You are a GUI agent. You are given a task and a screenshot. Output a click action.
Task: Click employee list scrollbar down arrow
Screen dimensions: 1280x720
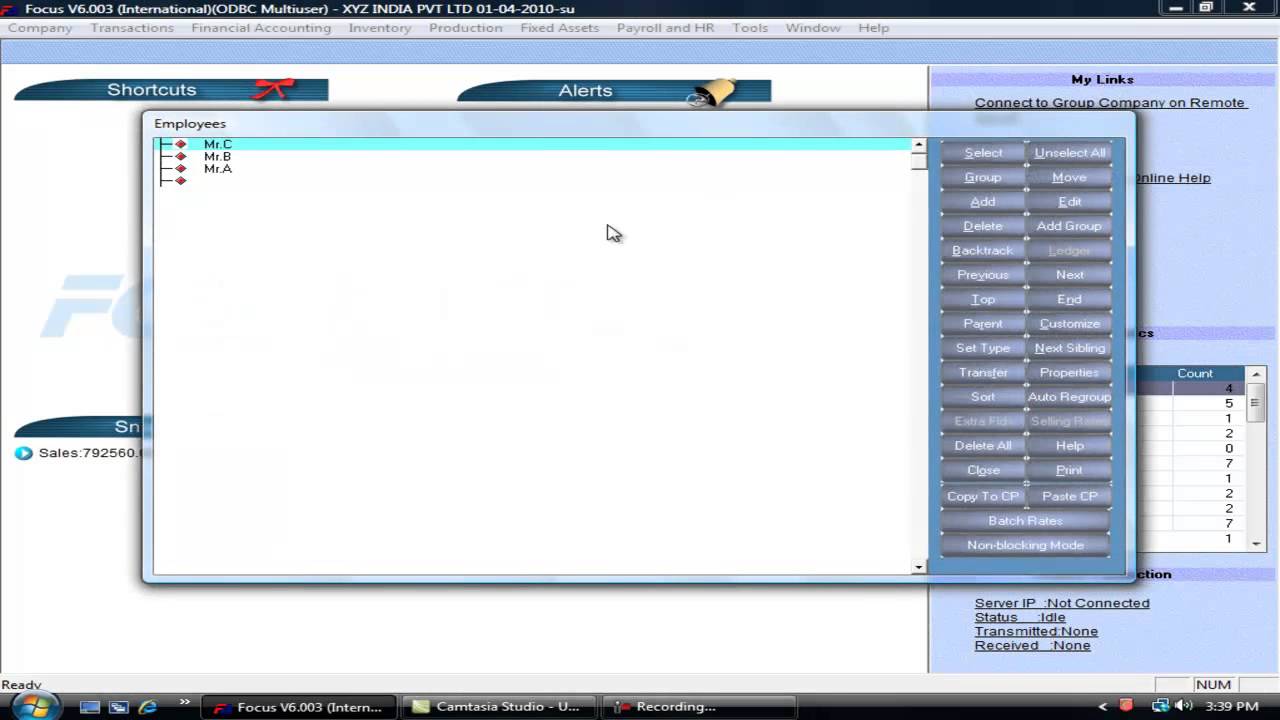click(x=919, y=567)
